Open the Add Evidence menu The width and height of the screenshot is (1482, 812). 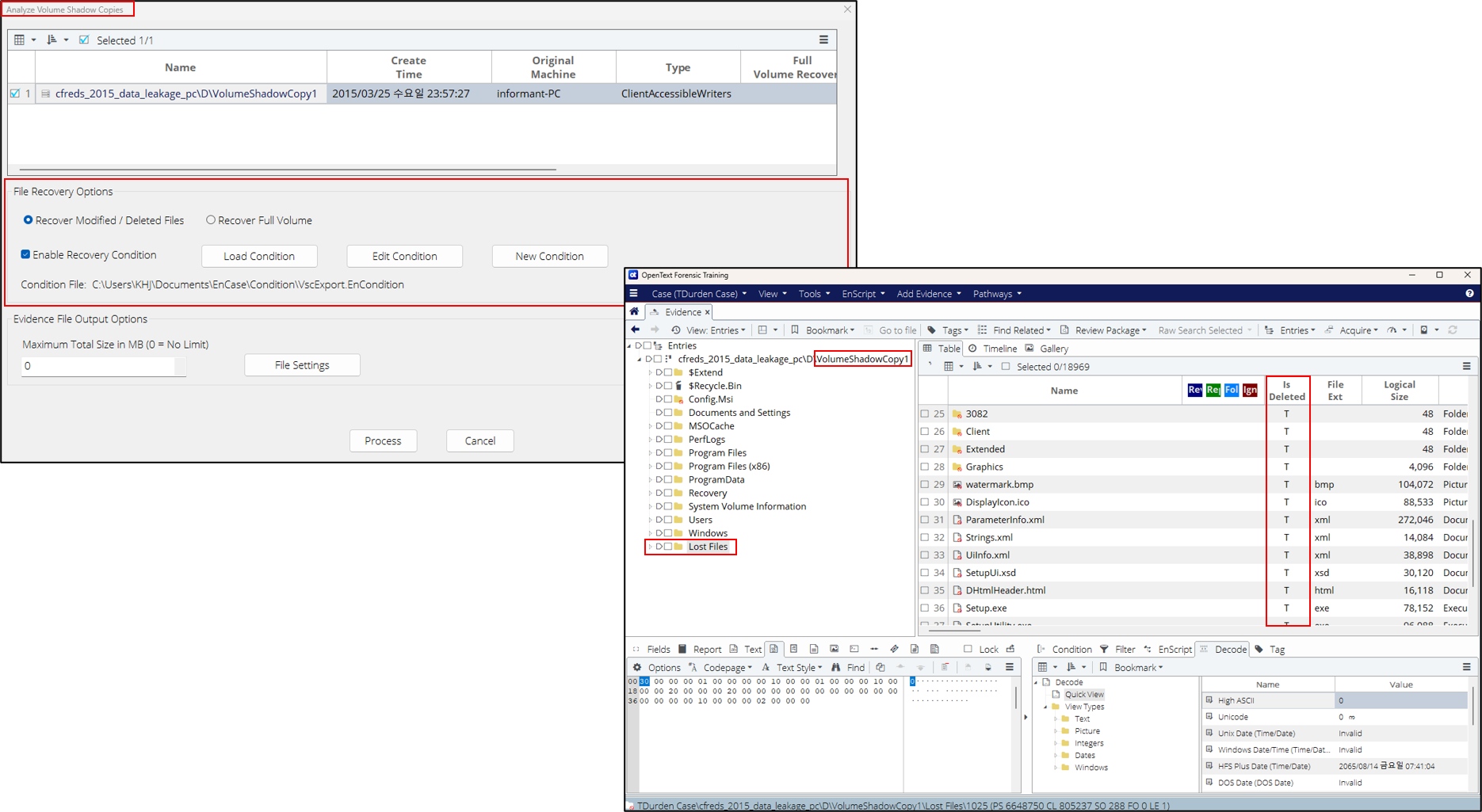(x=929, y=294)
